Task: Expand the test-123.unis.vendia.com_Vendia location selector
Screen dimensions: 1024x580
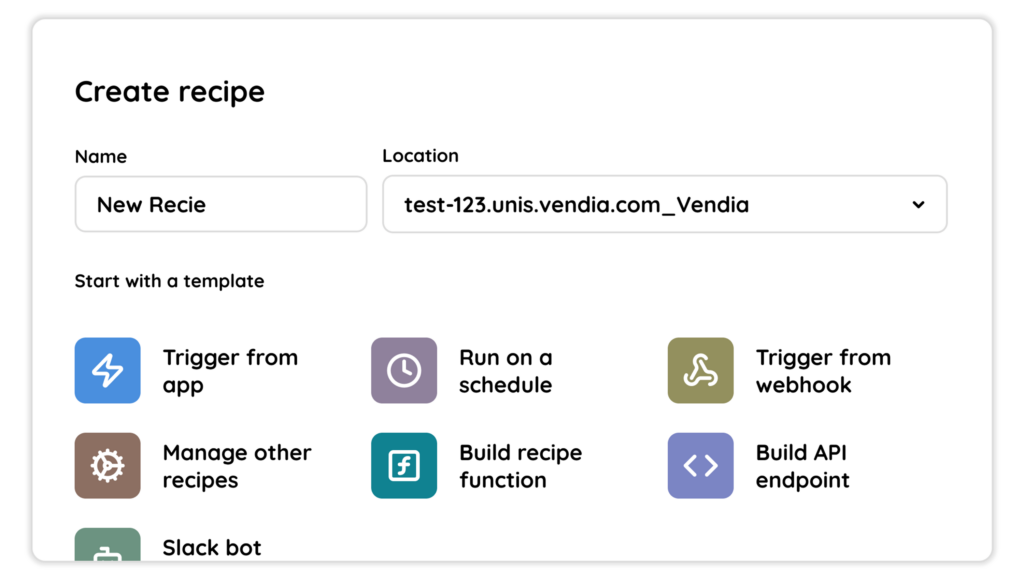Action: 665,204
